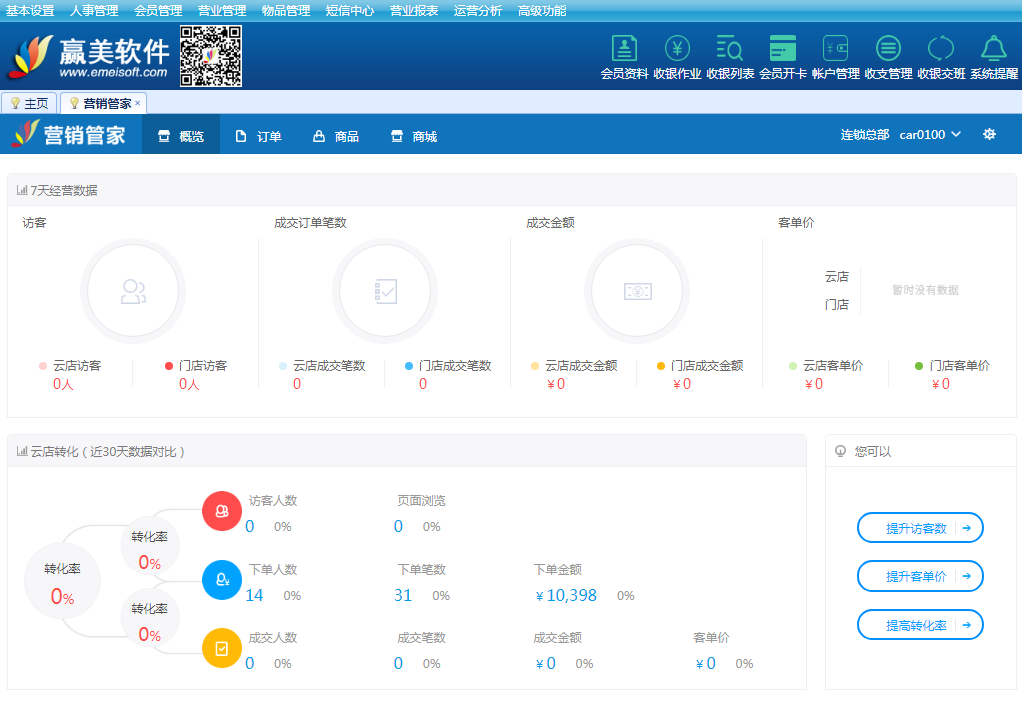Viewport: 1022px width, 702px height.
Task: Open the 高级功能 menu
Action: (542, 11)
